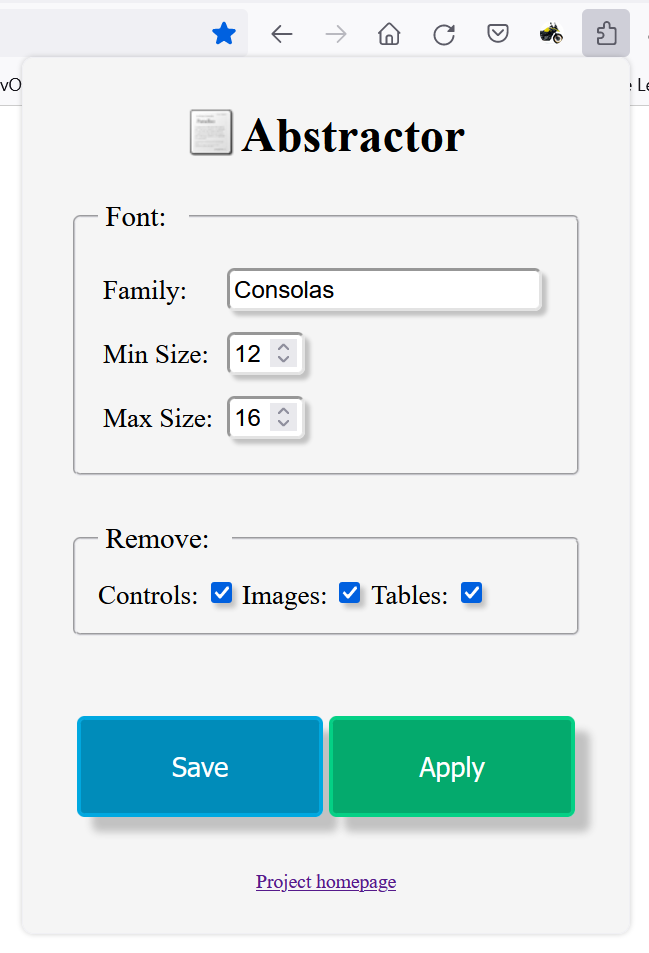Click the Abstractor logo icon
Image resolution: width=649 pixels, height=953 pixels.
[211, 133]
